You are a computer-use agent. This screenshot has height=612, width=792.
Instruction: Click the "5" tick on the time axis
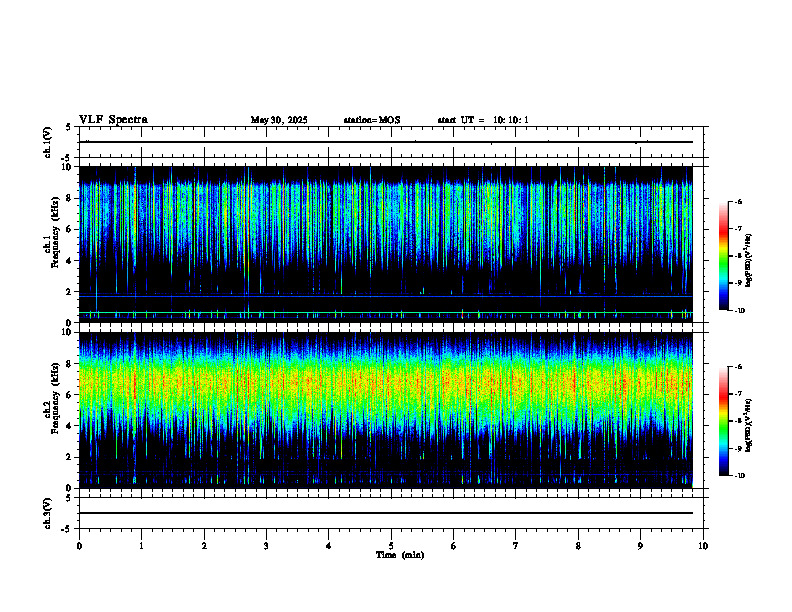click(x=391, y=546)
